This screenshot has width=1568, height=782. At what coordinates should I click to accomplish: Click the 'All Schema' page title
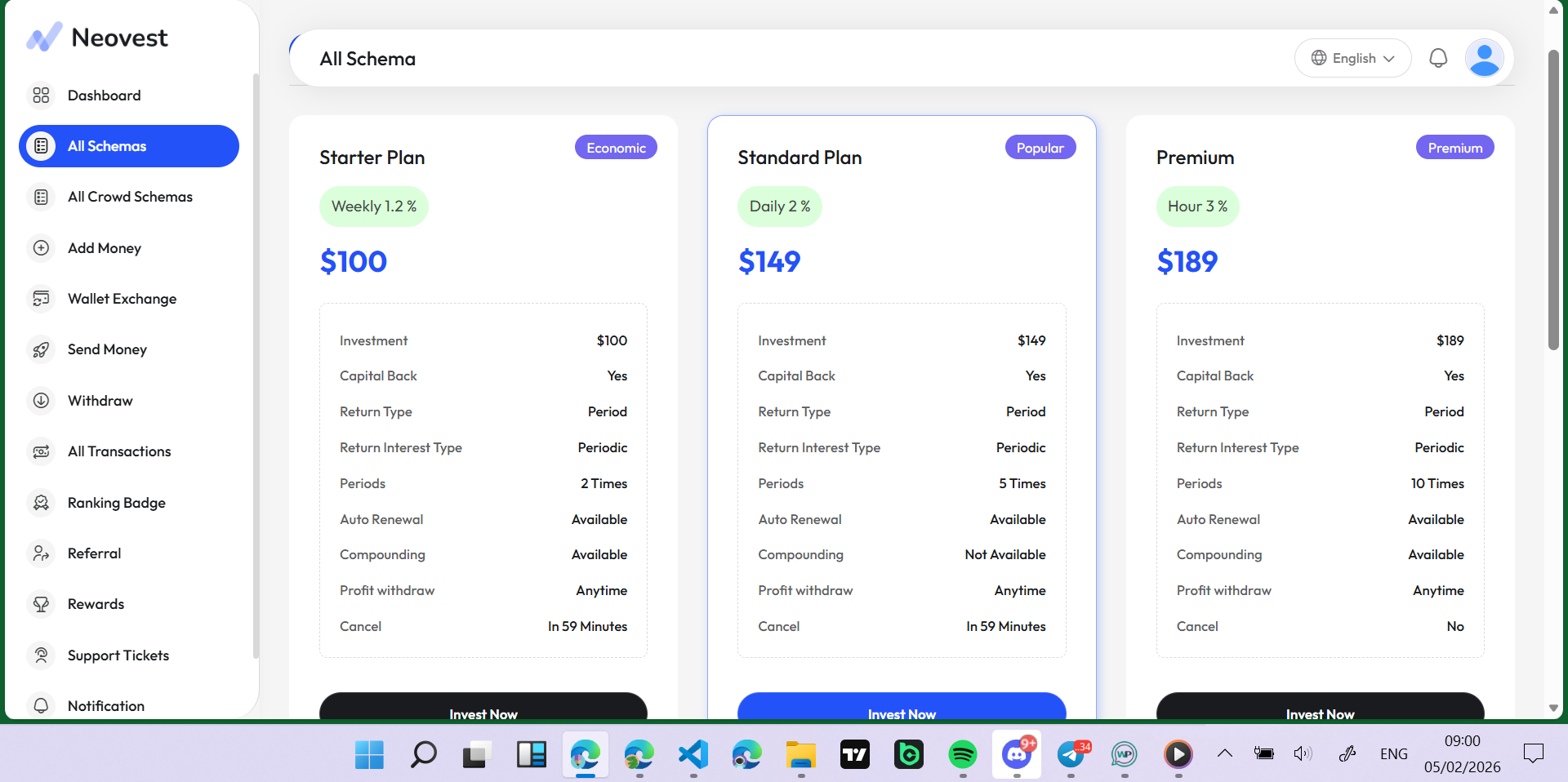click(367, 59)
